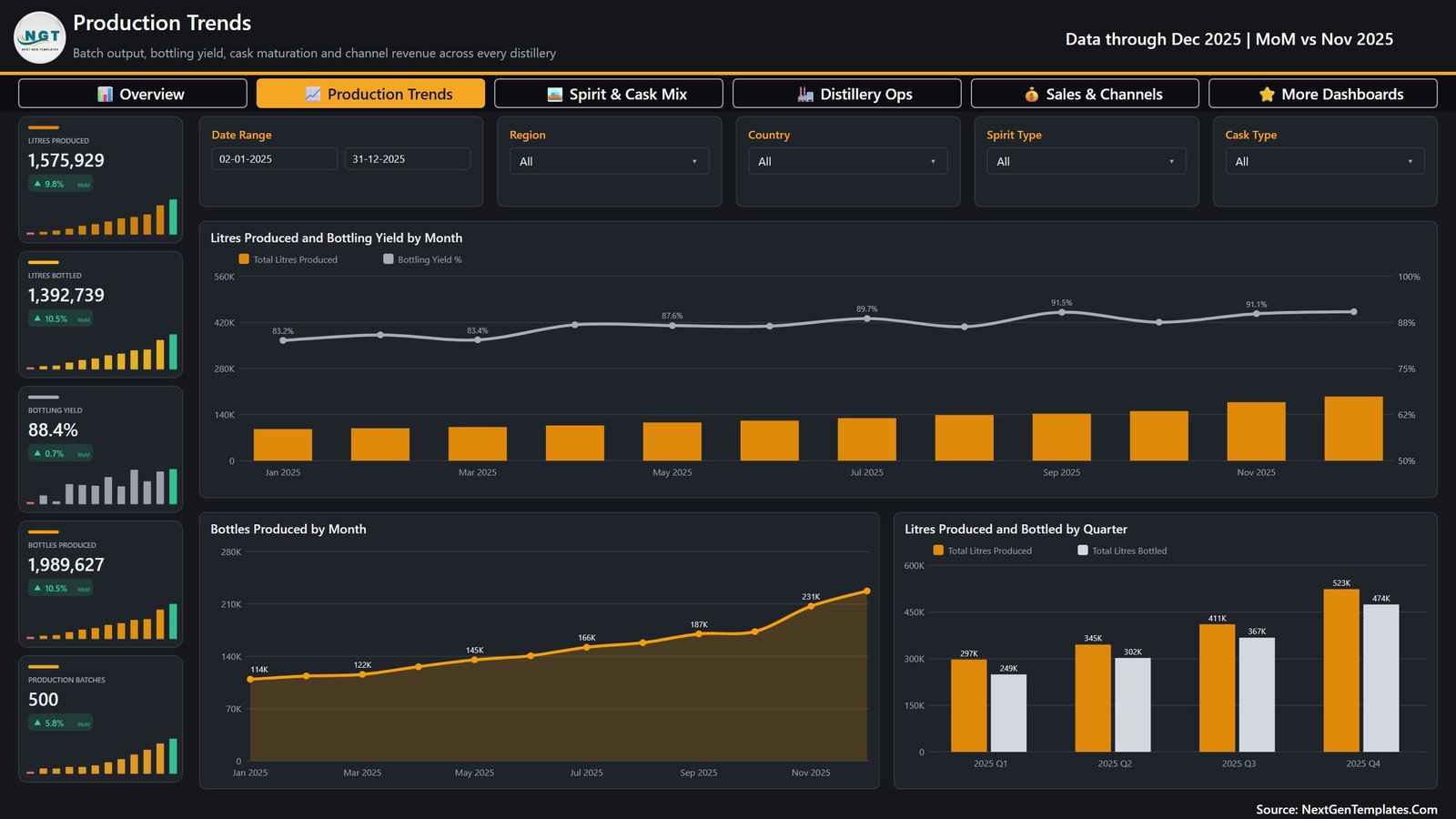Click the picture icon on Spirit & Cask Mix

(555, 94)
